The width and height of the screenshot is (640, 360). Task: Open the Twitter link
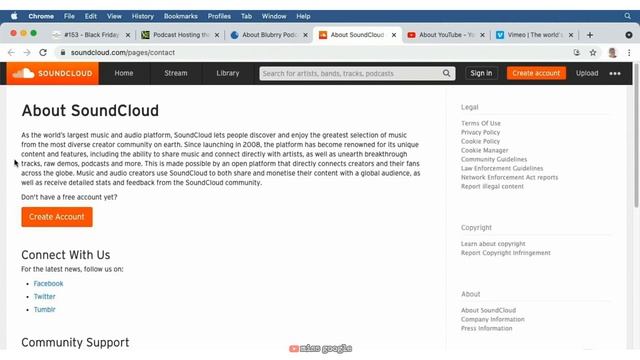pos(44,297)
